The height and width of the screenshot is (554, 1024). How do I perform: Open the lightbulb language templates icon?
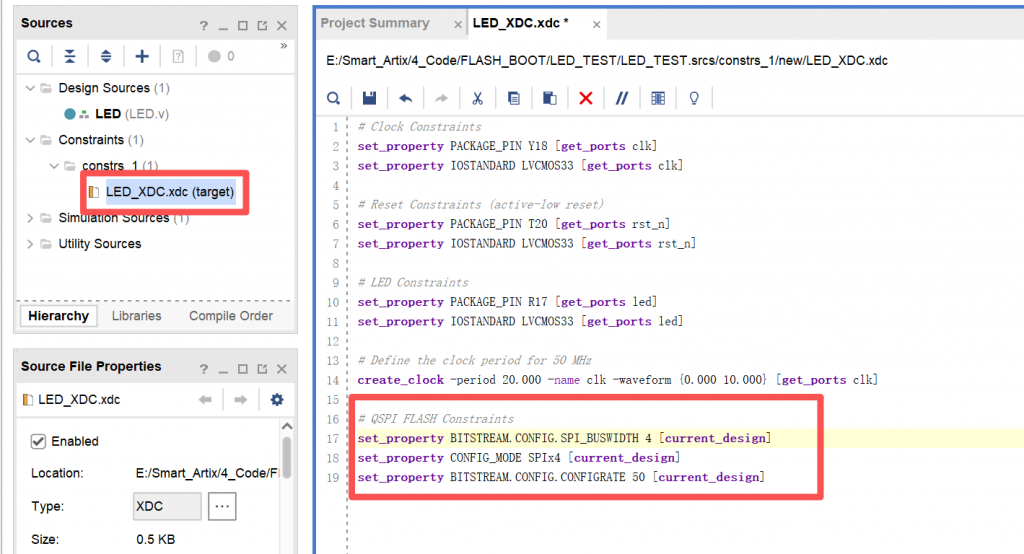click(x=693, y=98)
